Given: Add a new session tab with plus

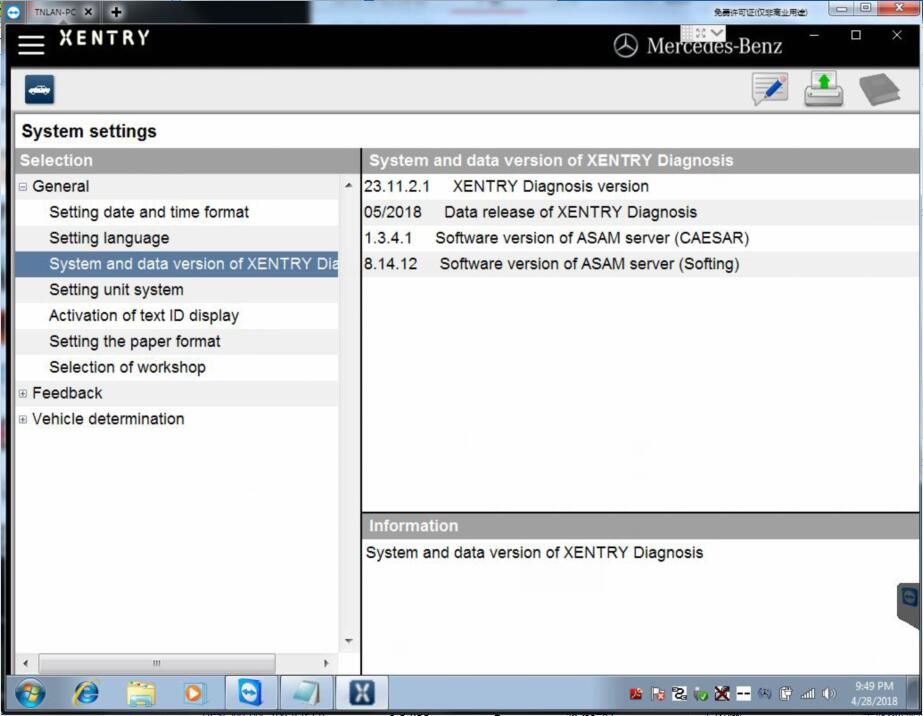Looking at the screenshot, I should 117,12.
